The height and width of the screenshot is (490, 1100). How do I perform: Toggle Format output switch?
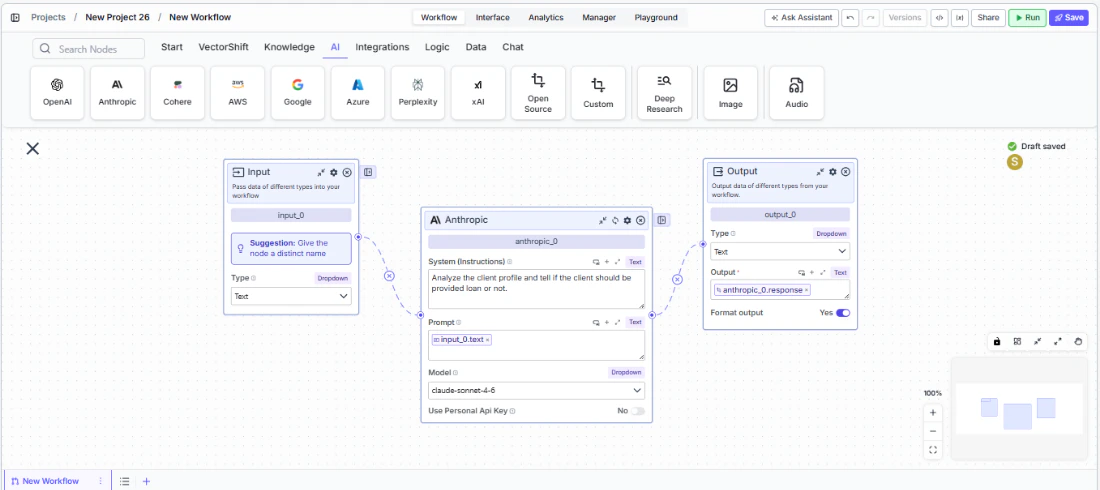tap(843, 312)
